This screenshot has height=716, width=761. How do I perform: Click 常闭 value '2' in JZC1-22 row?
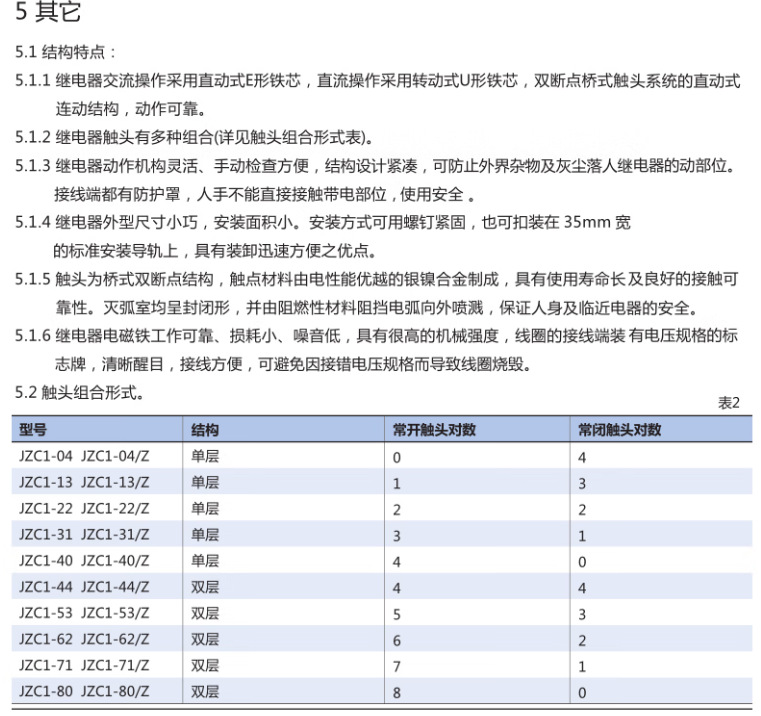582,510
